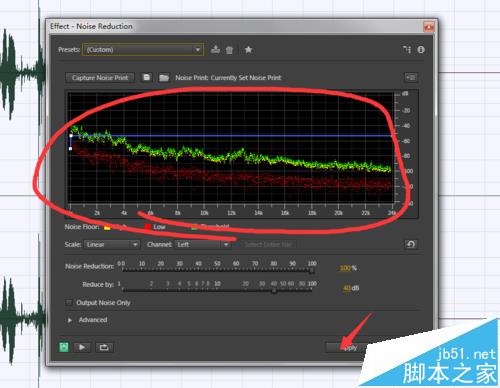Reset the noise reduction graph
Screen dimensions: 500x388
pos(411,244)
